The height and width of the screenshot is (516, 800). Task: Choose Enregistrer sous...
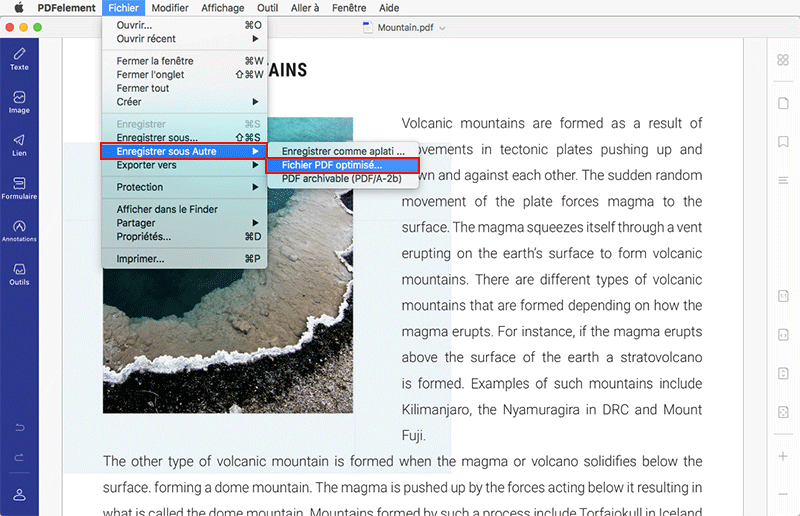coord(184,137)
